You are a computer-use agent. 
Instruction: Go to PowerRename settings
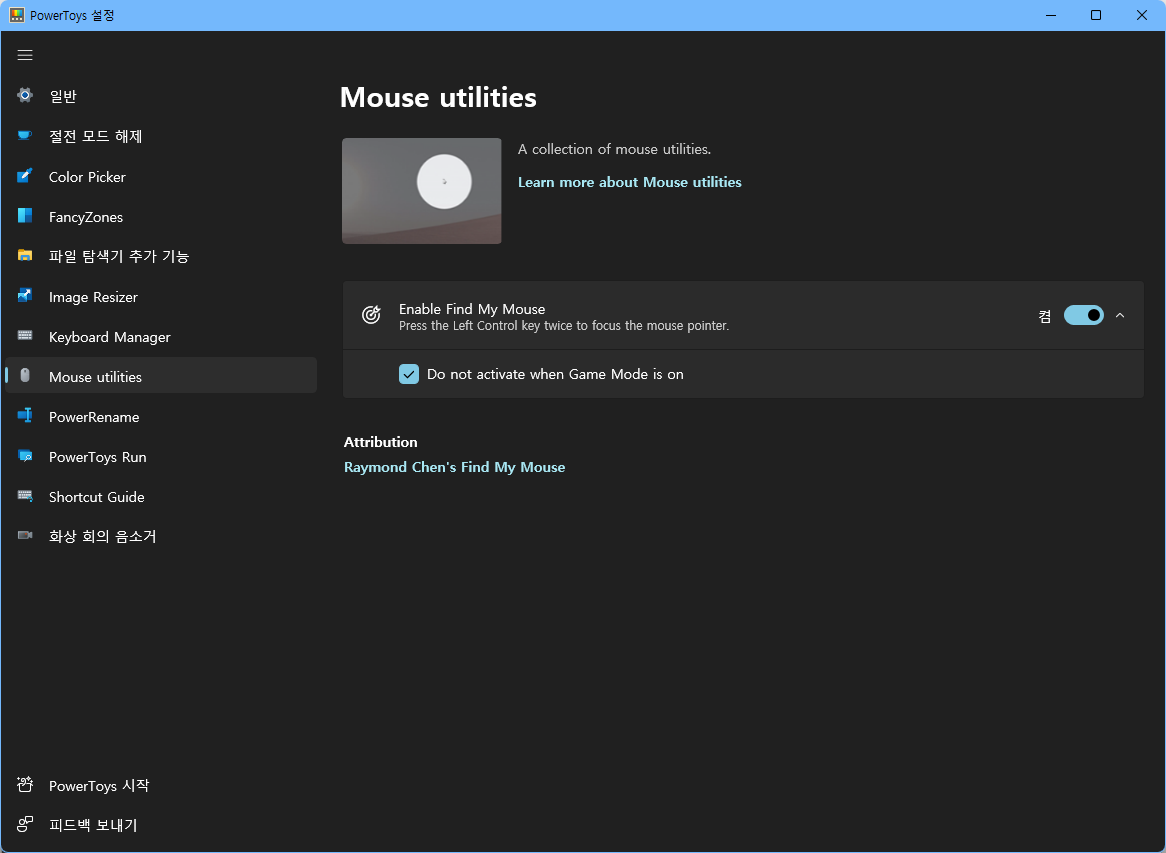click(x=161, y=416)
